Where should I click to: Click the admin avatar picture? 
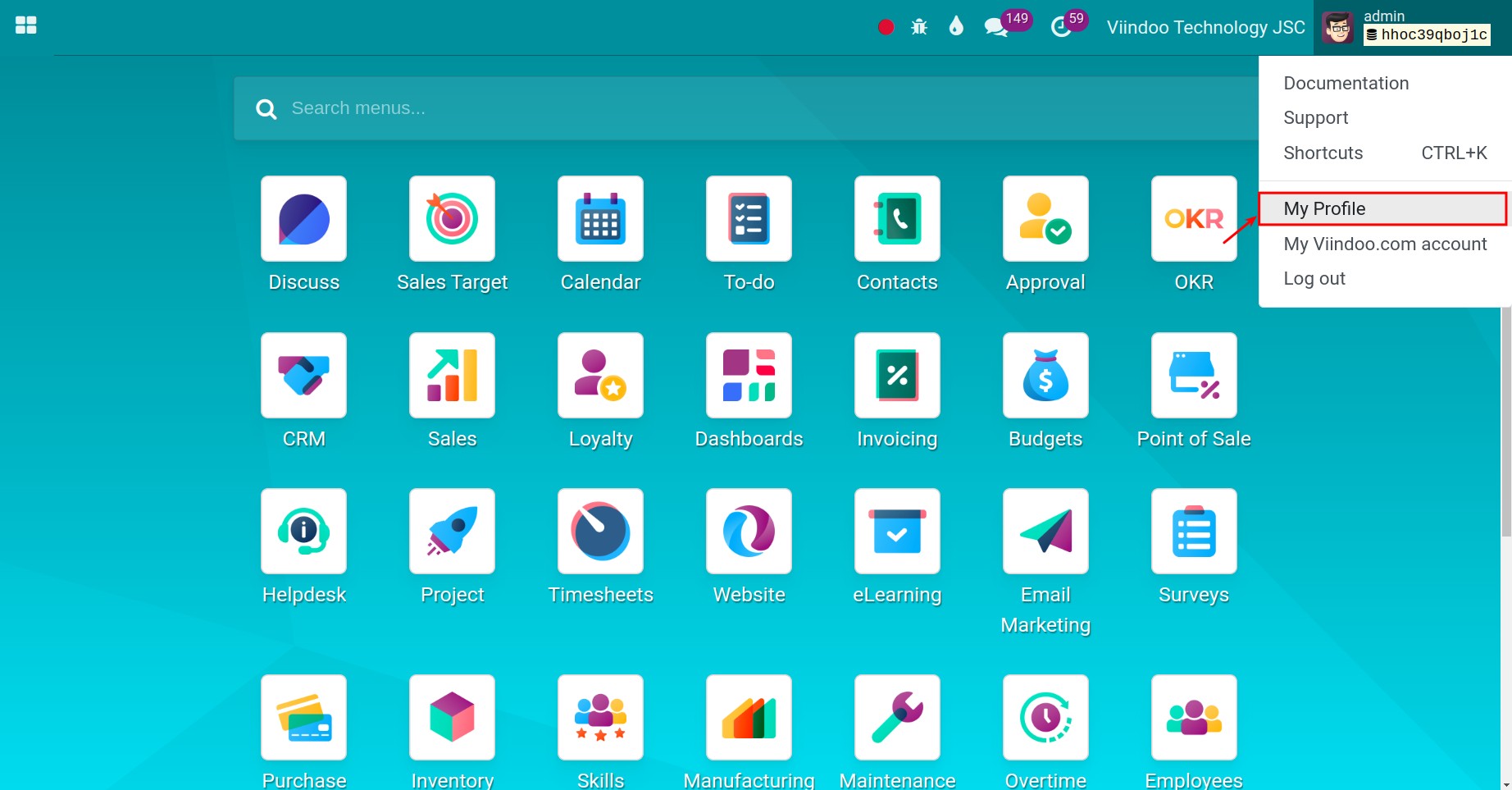(1338, 28)
